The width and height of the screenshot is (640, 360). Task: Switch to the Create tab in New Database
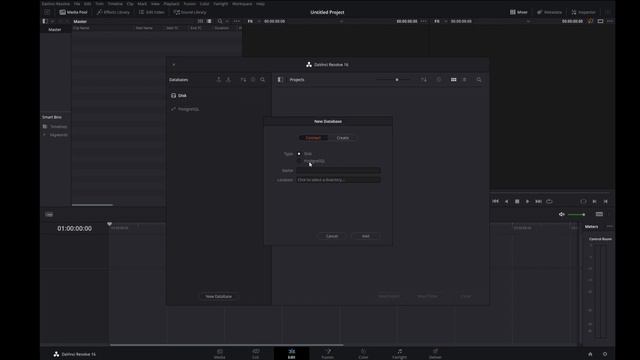pyautogui.click(x=342, y=138)
